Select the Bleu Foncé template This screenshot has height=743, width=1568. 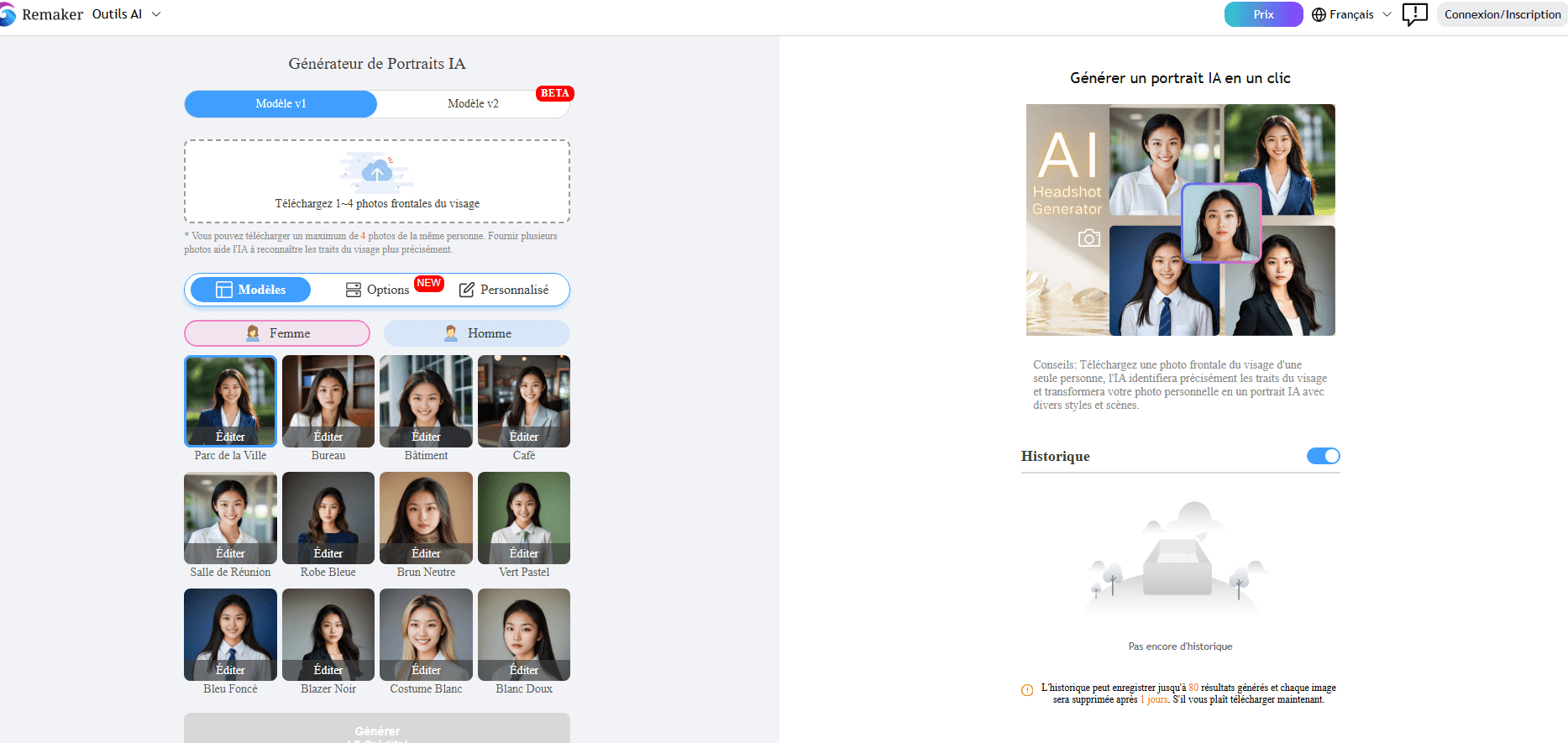230,635
